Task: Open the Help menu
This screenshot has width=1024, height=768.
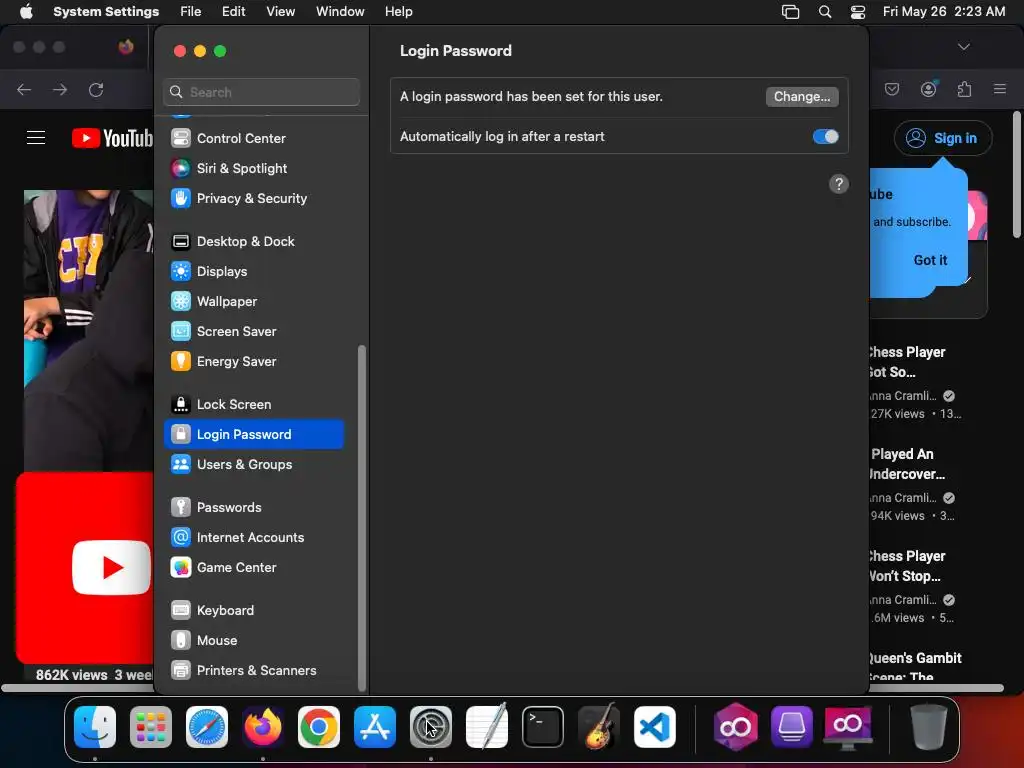Action: (x=398, y=12)
